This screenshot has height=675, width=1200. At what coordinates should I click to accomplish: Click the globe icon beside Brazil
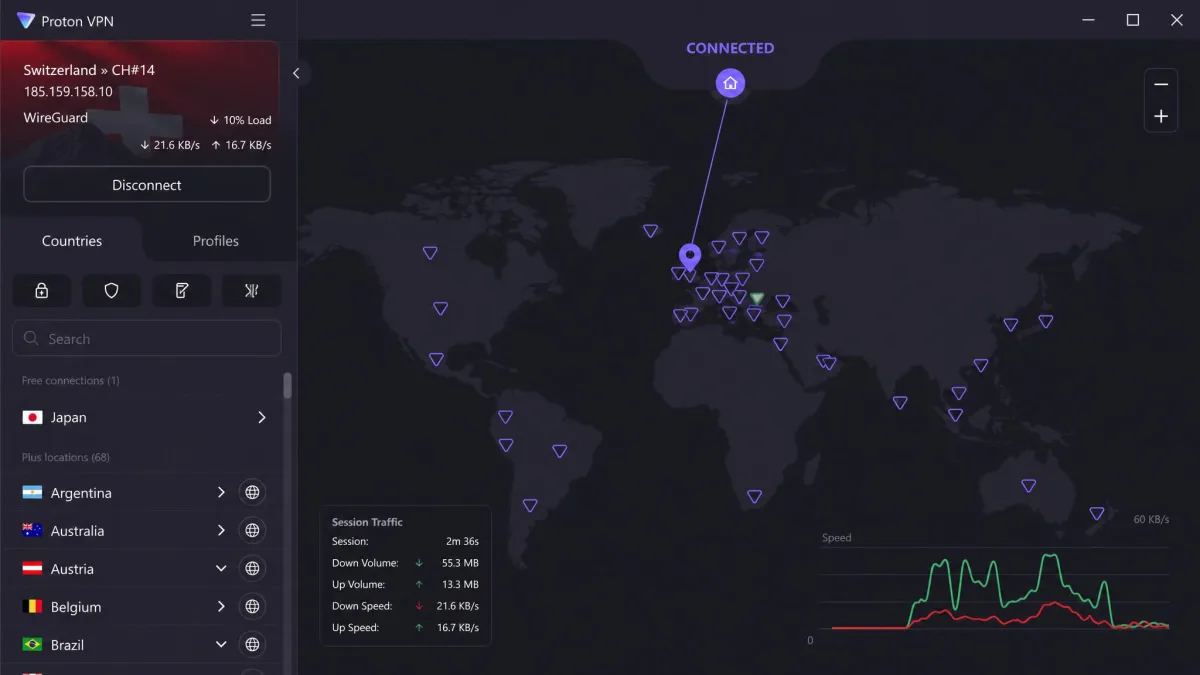click(x=252, y=645)
